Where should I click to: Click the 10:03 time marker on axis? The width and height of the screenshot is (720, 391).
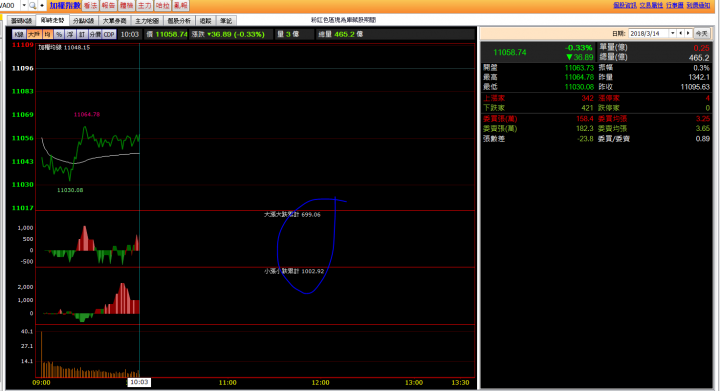[139, 382]
